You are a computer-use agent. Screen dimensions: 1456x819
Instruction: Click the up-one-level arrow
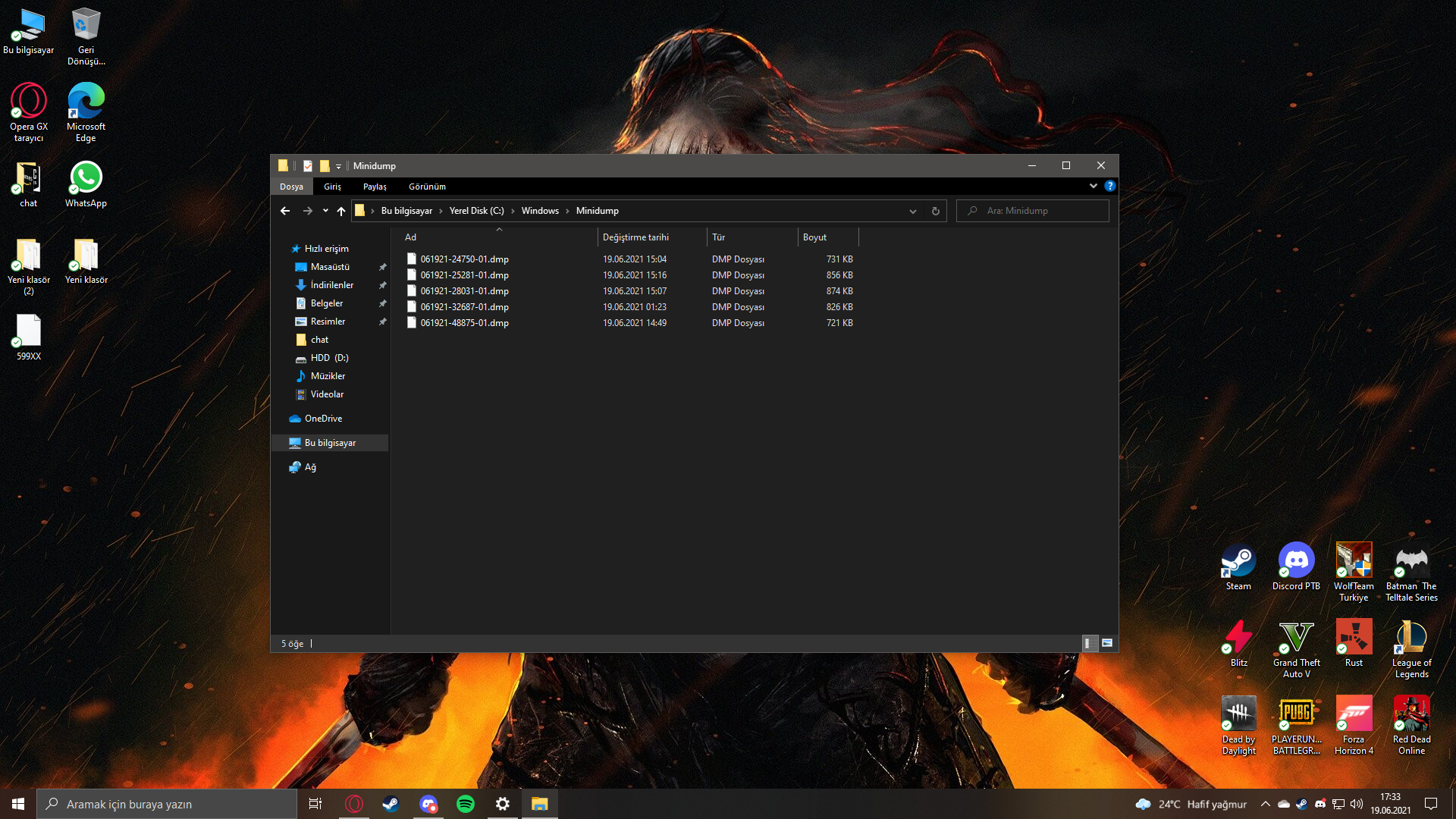coord(341,211)
